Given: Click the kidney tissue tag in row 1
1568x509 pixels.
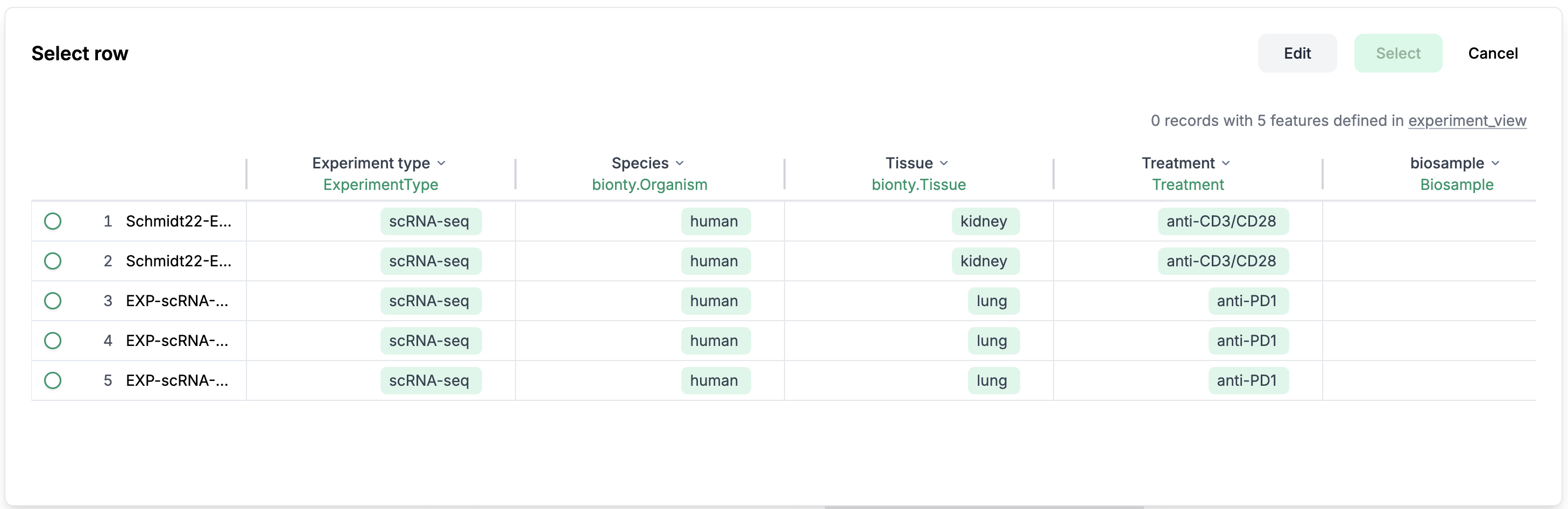Looking at the screenshot, I should (x=984, y=221).
